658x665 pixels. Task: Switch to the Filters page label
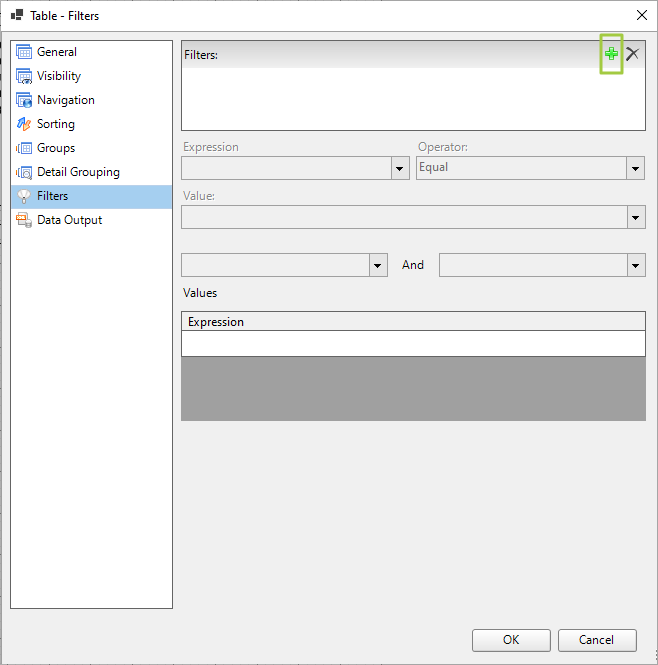click(52, 196)
